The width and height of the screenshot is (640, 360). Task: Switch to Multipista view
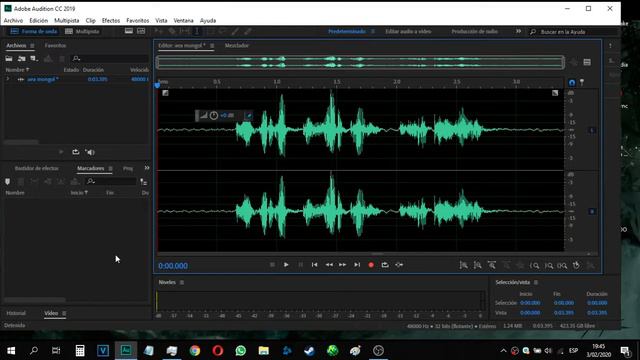tap(82, 31)
